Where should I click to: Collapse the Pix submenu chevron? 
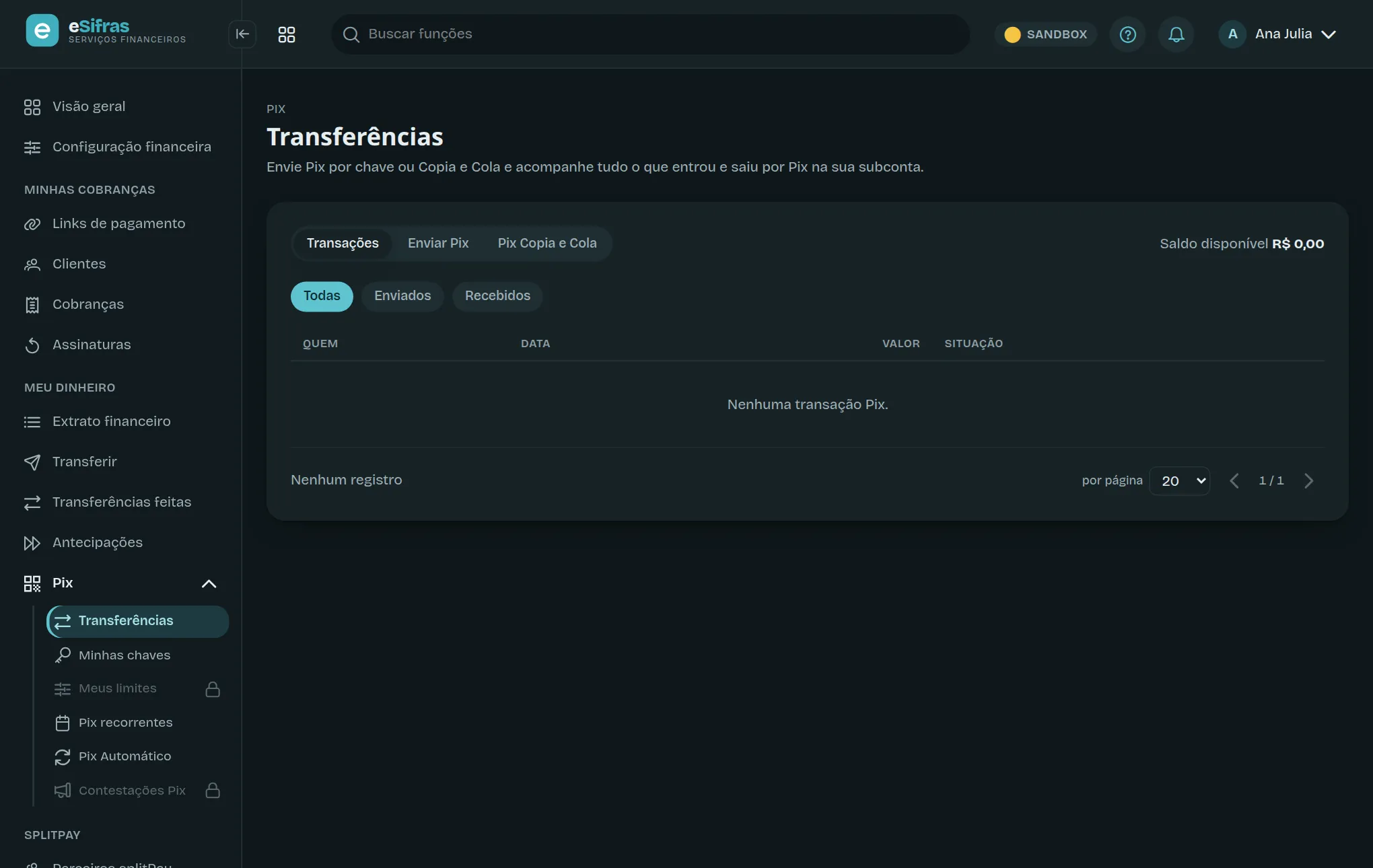click(x=209, y=583)
